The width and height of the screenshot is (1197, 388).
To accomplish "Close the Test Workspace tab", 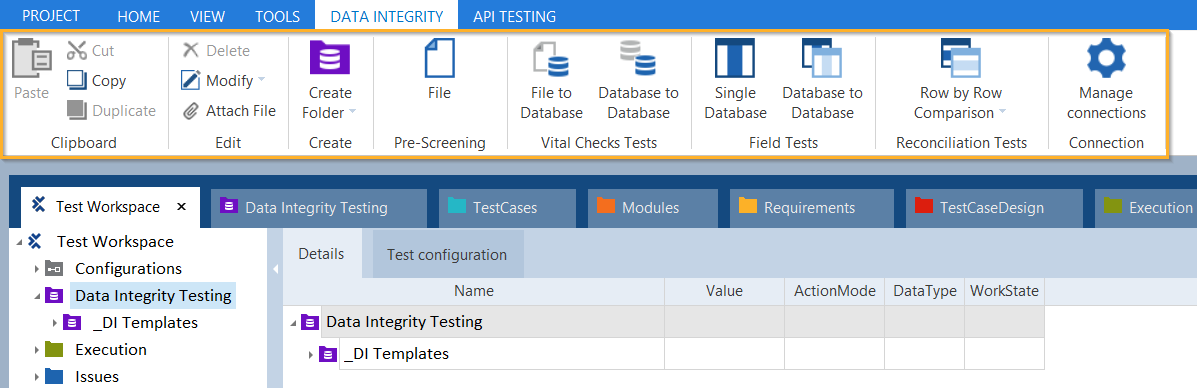I will click(x=182, y=207).
